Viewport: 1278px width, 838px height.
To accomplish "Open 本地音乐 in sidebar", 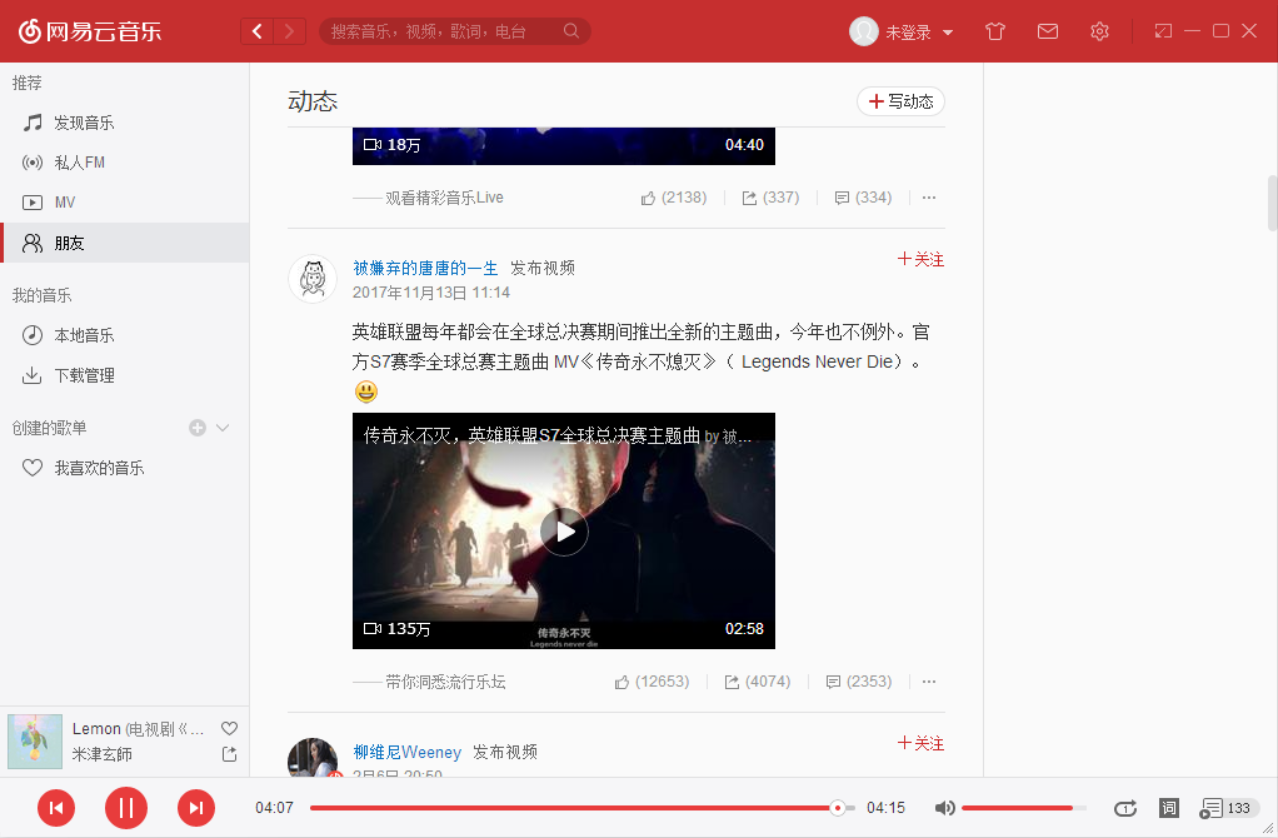I will [x=124, y=335].
